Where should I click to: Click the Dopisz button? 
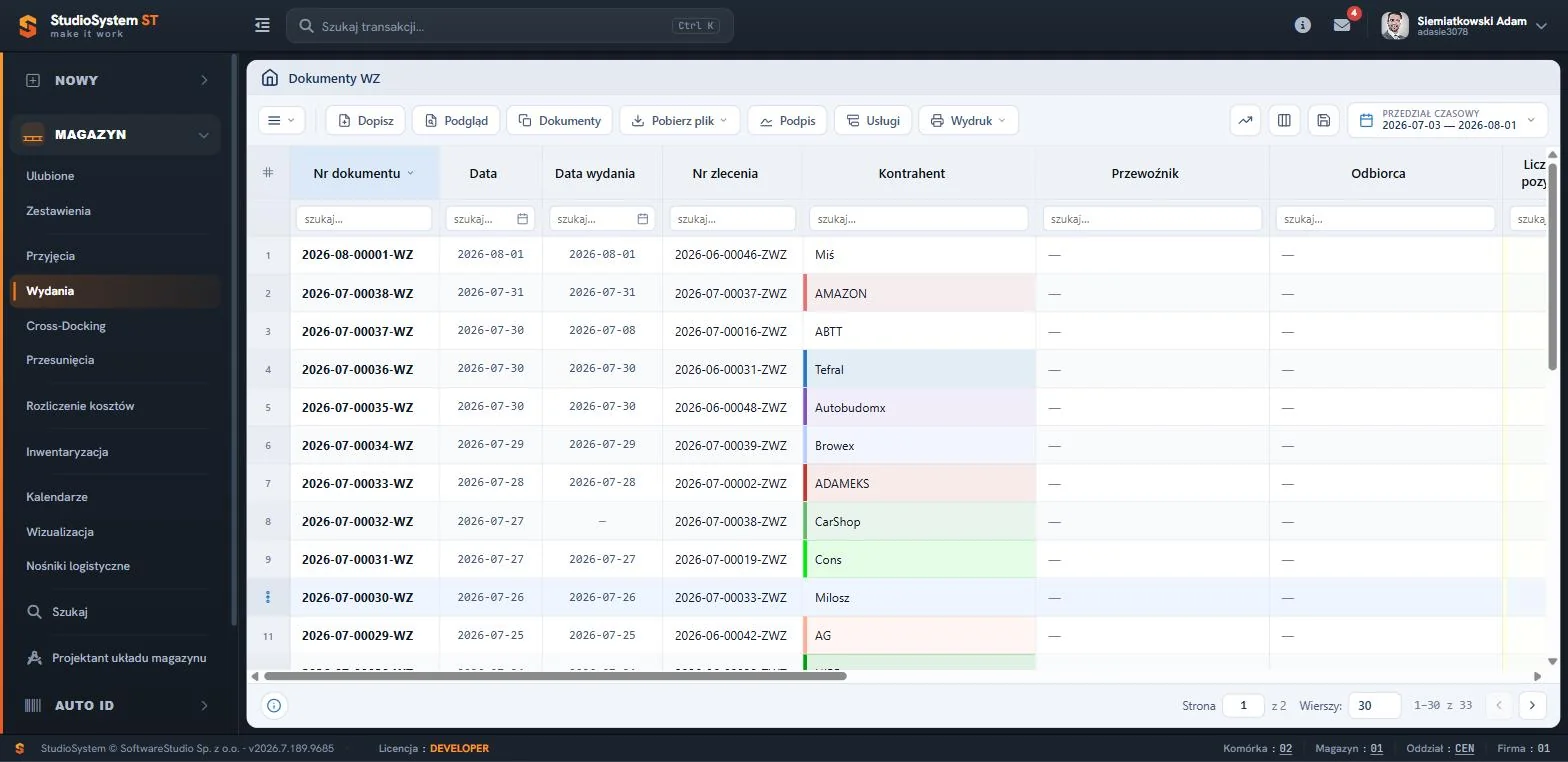click(x=365, y=120)
